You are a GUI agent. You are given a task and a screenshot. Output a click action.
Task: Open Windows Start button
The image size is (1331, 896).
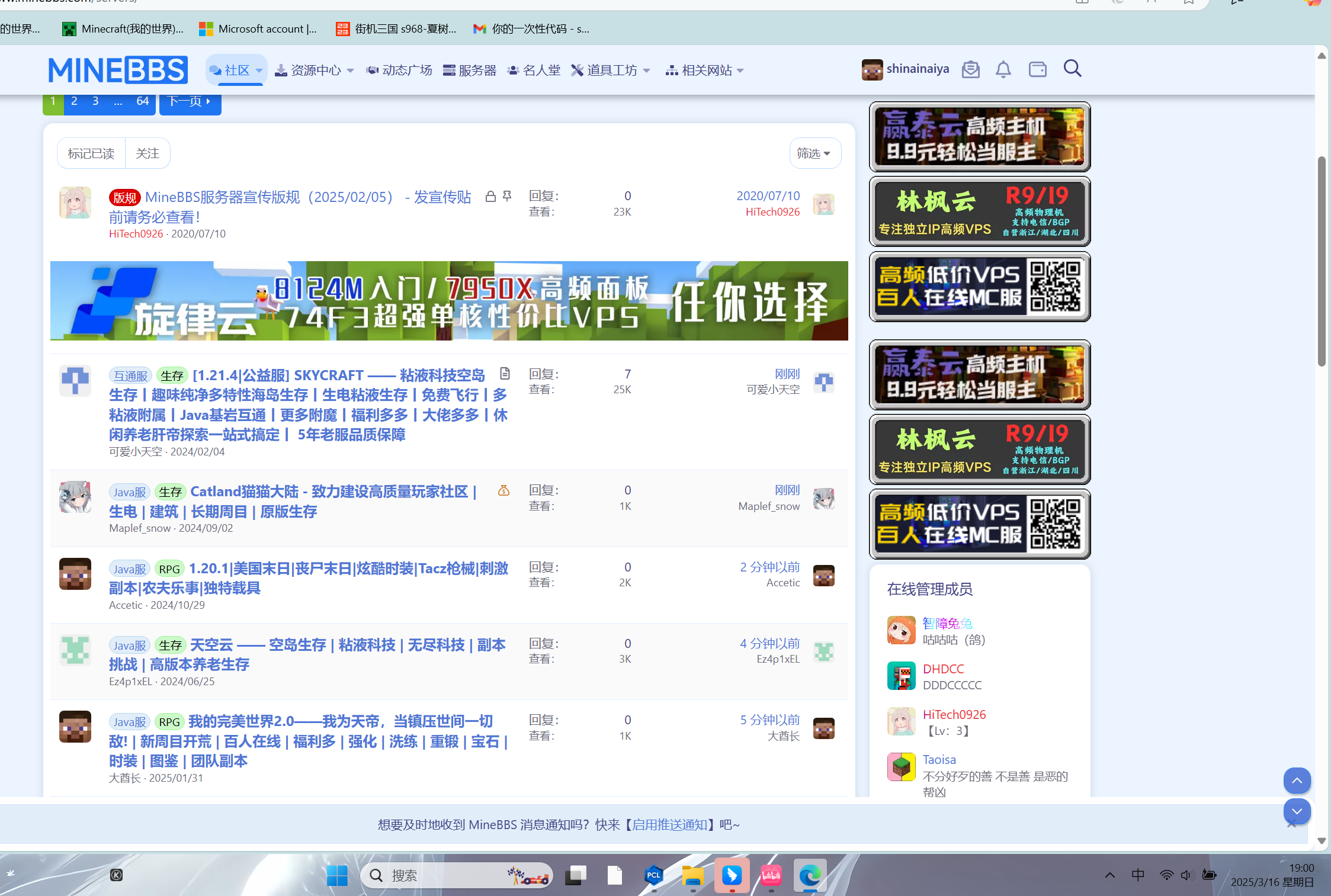click(x=337, y=875)
